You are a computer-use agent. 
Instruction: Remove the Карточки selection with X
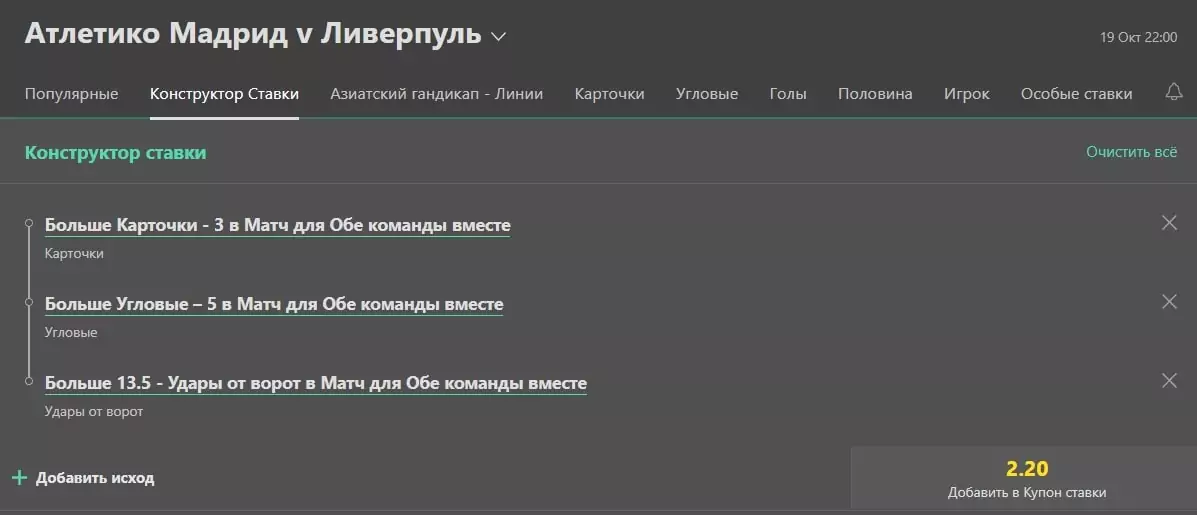tap(1169, 223)
